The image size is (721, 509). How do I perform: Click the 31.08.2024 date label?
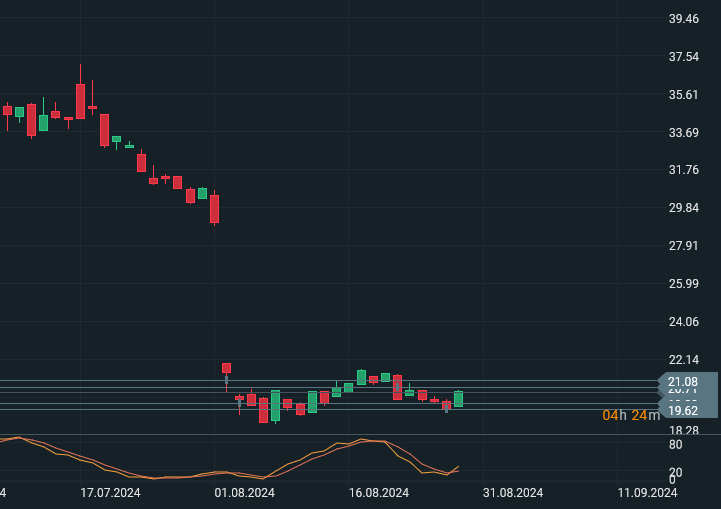click(x=512, y=492)
